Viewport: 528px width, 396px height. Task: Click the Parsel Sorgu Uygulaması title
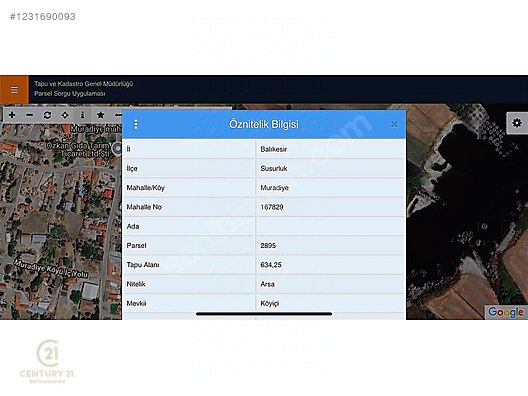tap(70, 94)
